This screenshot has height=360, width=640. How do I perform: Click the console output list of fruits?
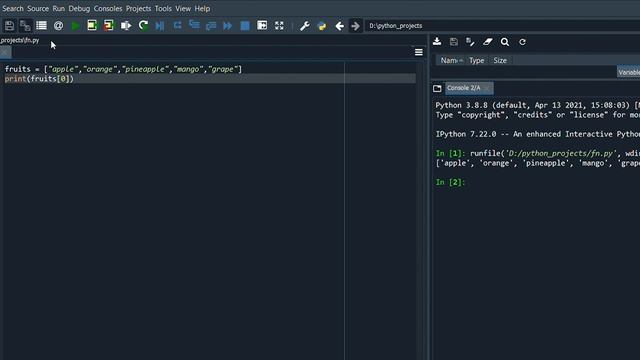(538, 163)
